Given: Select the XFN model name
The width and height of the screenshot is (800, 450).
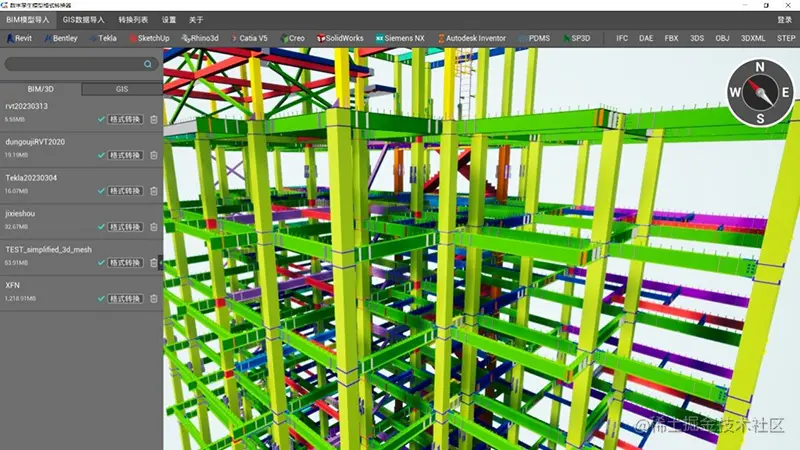Looking at the screenshot, I should click(12, 285).
